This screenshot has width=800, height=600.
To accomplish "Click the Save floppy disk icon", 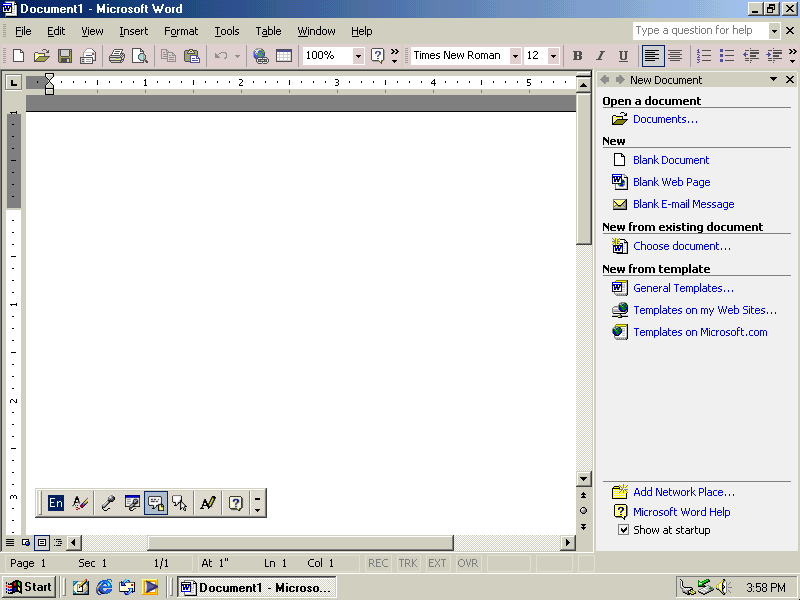I will 65,56.
